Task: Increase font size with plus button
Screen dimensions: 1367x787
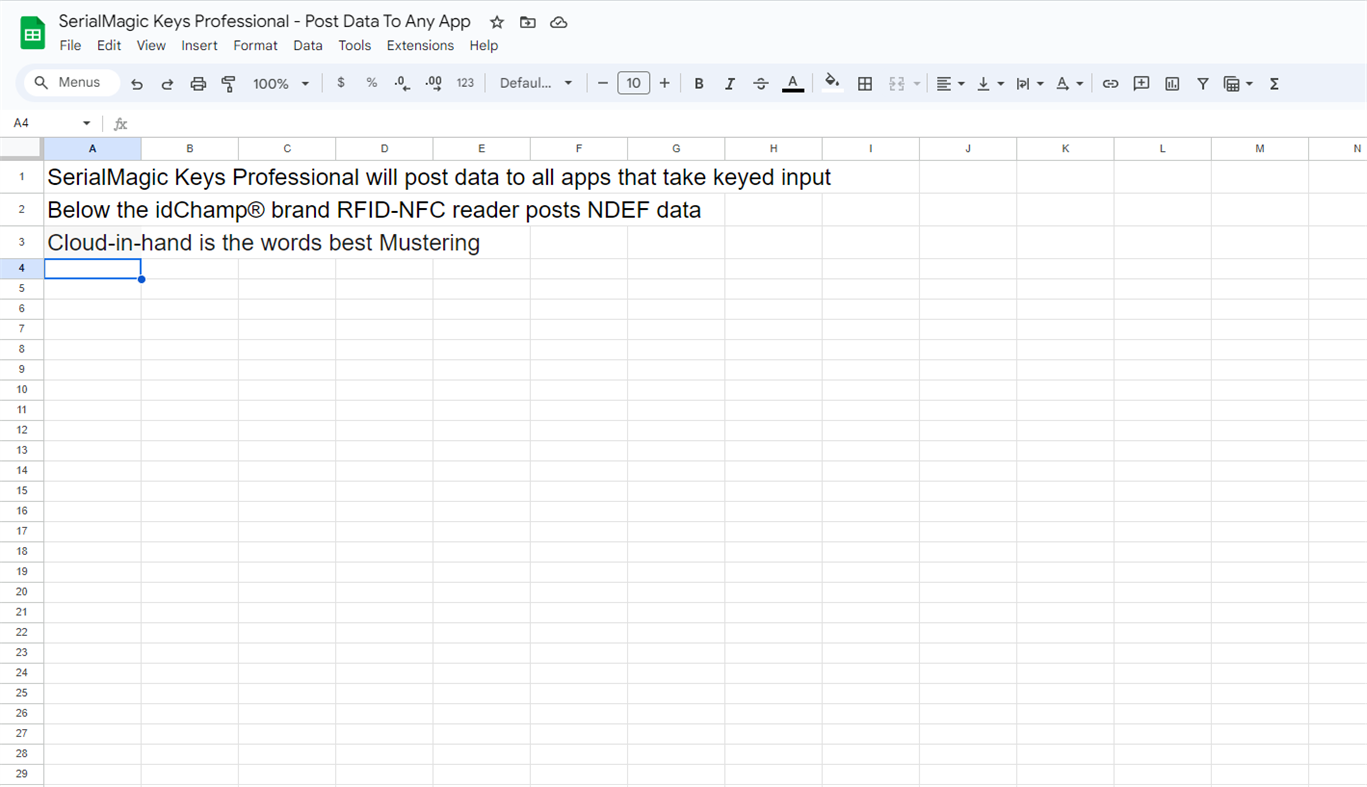Action: point(664,83)
